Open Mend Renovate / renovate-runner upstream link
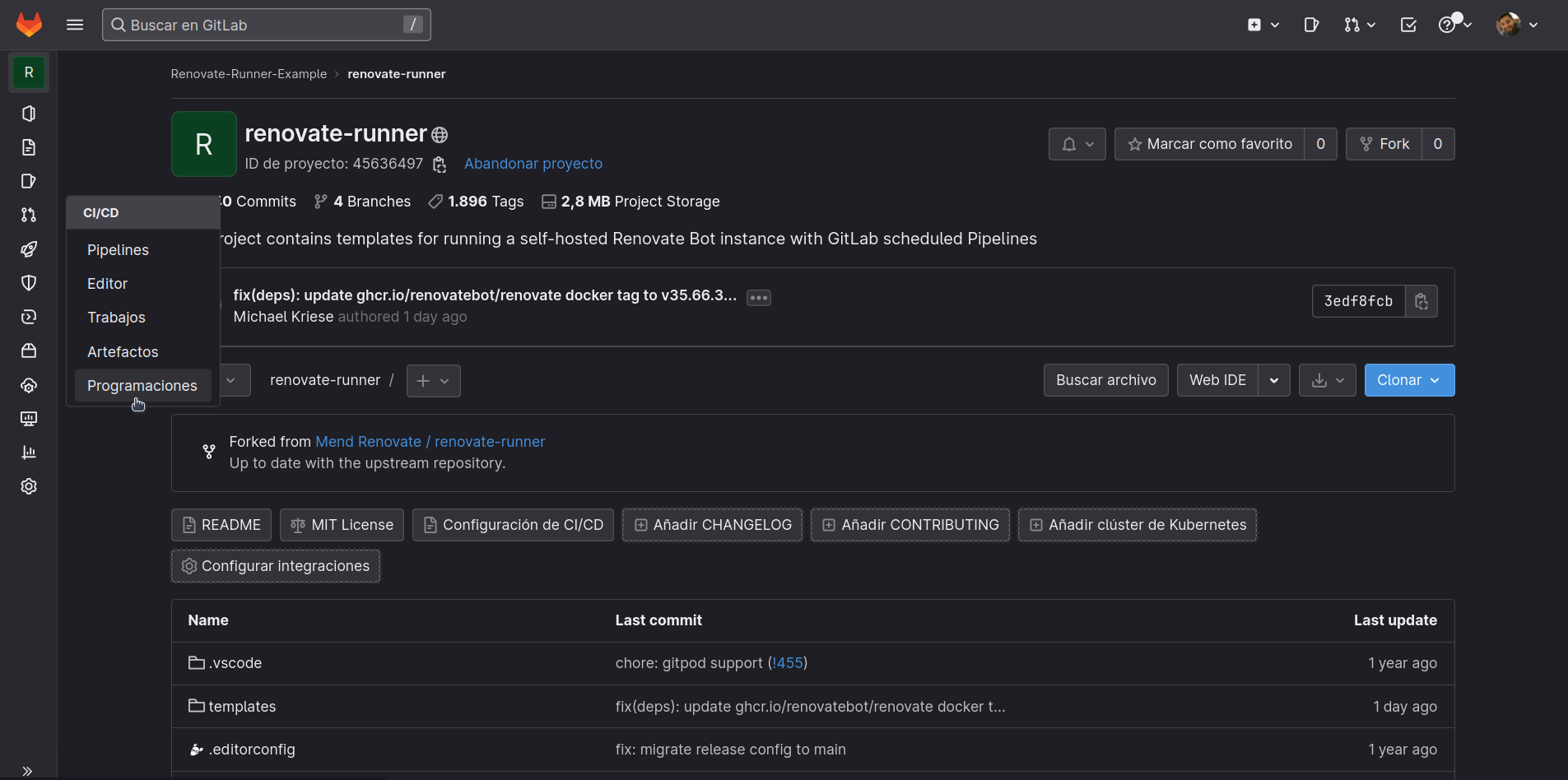 click(x=430, y=442)
